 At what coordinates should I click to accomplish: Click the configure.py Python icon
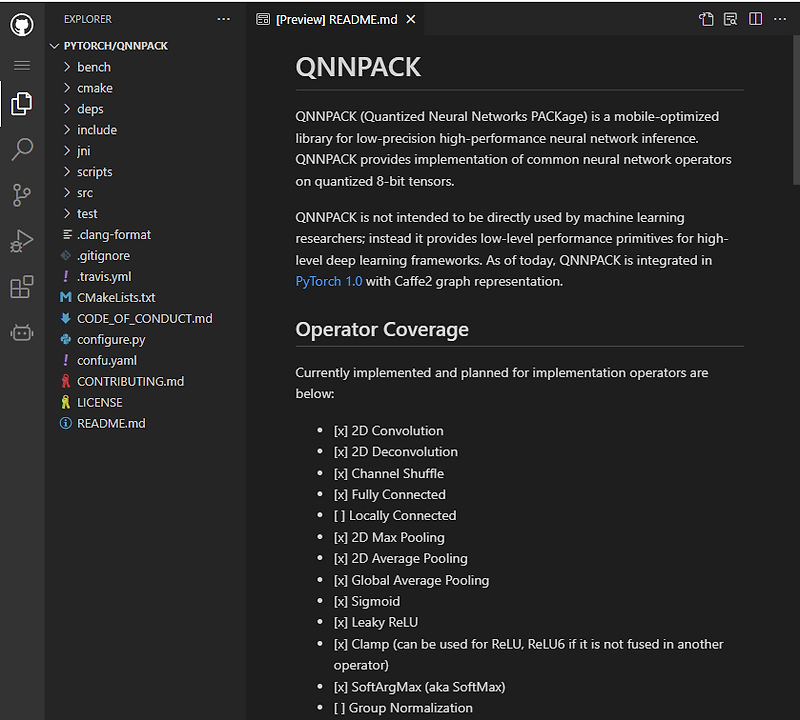tap(66, 339)
